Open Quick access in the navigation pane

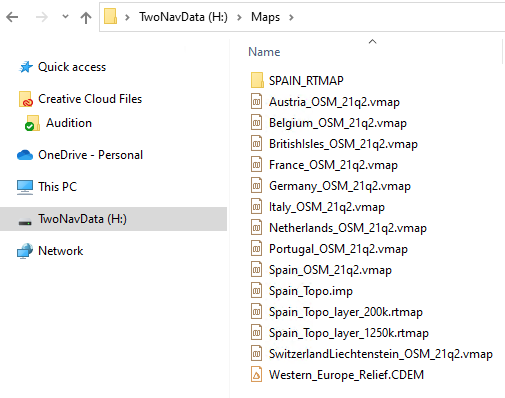pos(72,67)
